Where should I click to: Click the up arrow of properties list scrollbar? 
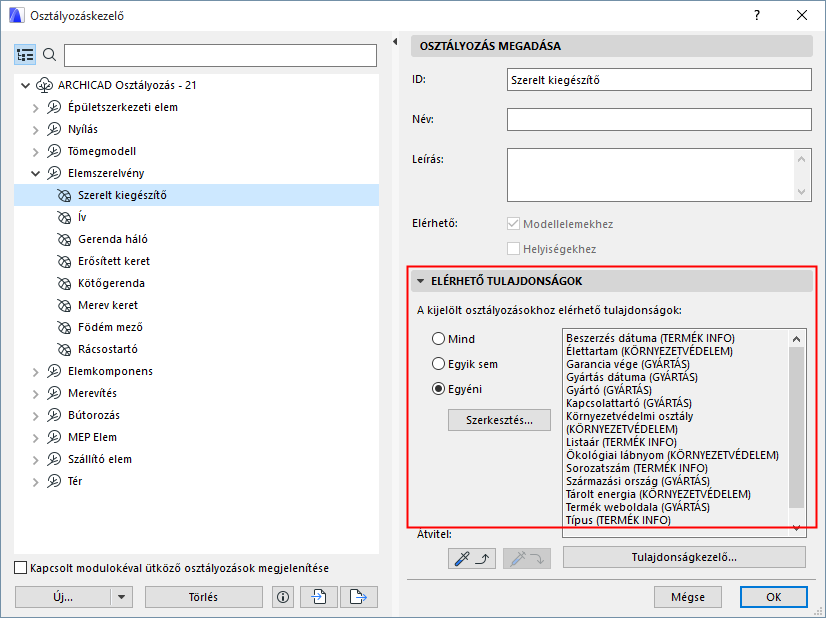[796, 339]
